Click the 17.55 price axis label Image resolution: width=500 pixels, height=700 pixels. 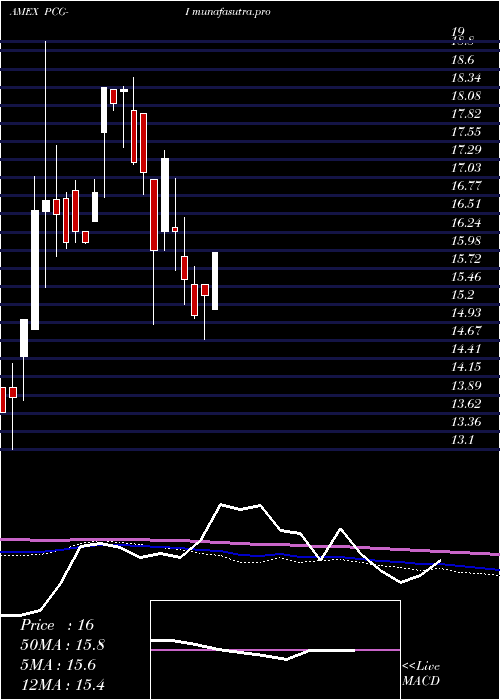(x=466, y=132)
